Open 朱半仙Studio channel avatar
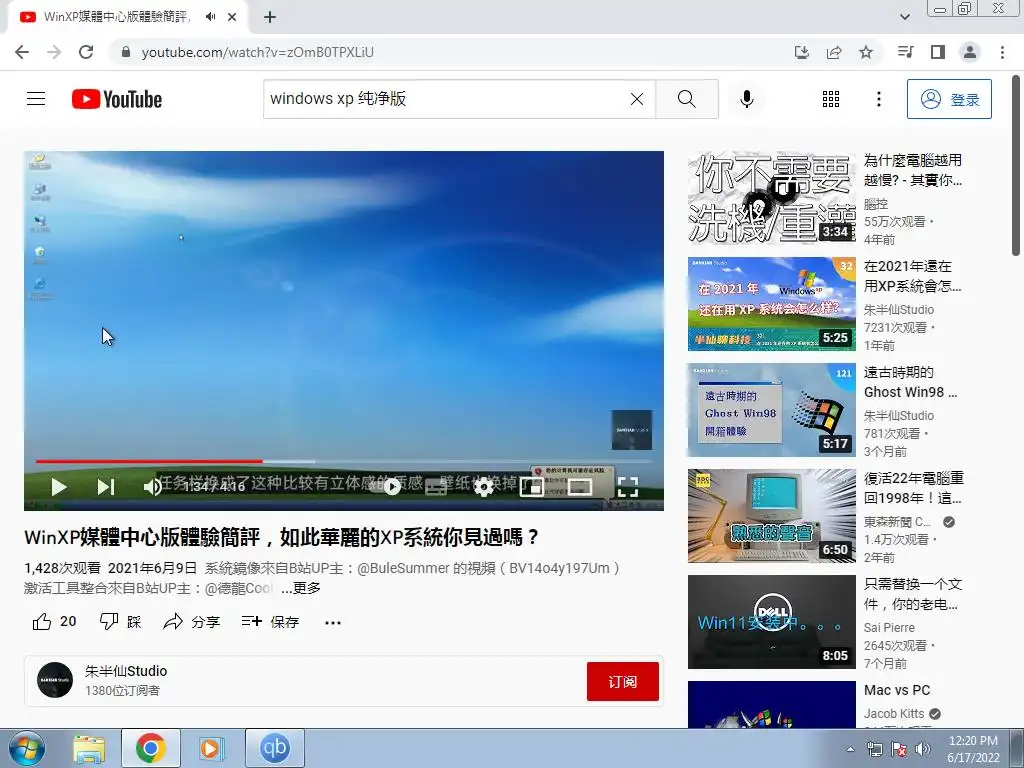The height and width of the screenshot is (768, 1024). 55,680
